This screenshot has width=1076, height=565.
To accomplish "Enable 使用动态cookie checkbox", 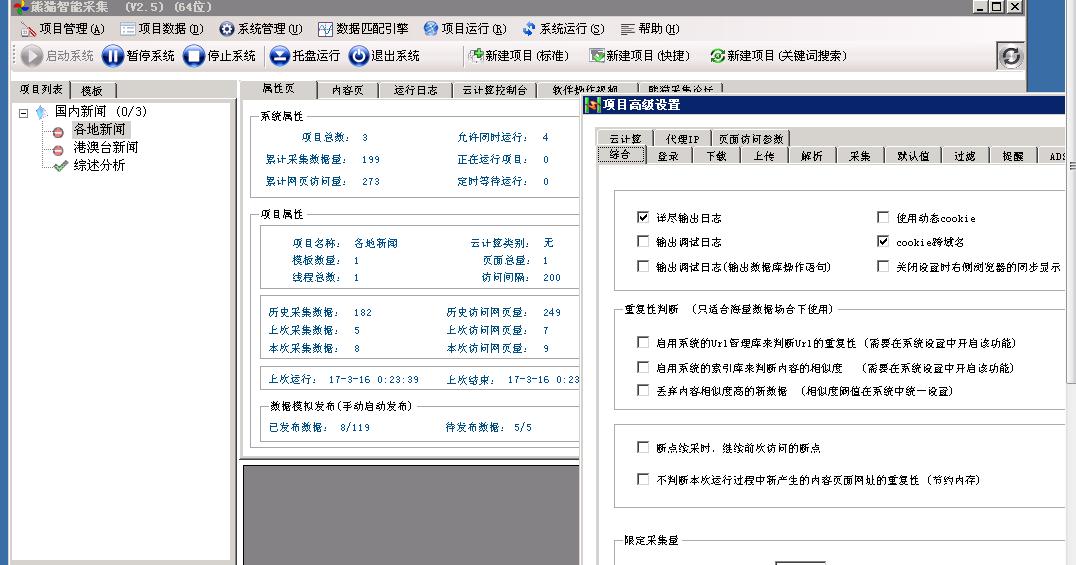I will [883, 217].
